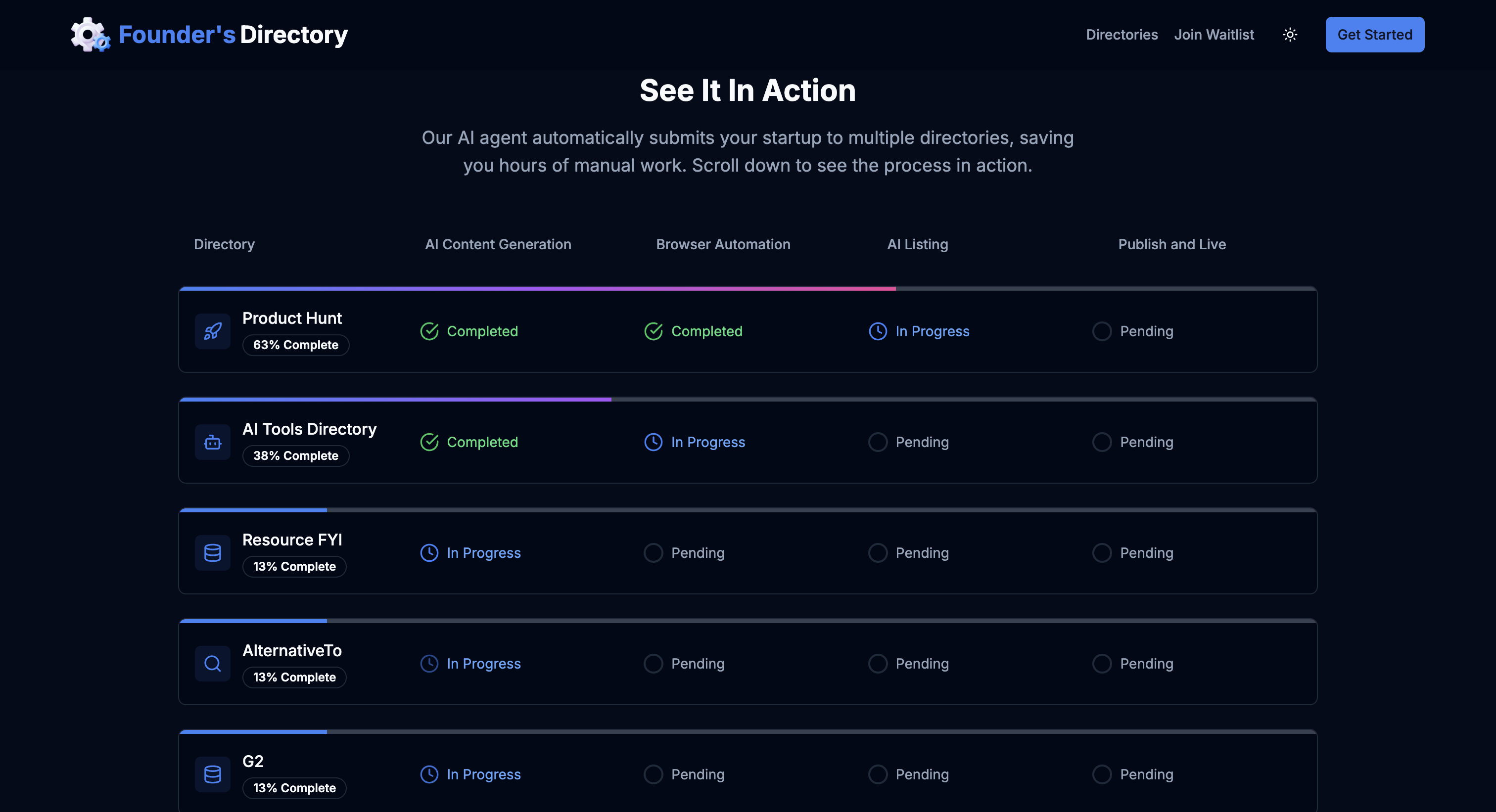The image size is (1496, 812).
Task: Click G2 Browser Automation pending circle
Action: point(654,774)
